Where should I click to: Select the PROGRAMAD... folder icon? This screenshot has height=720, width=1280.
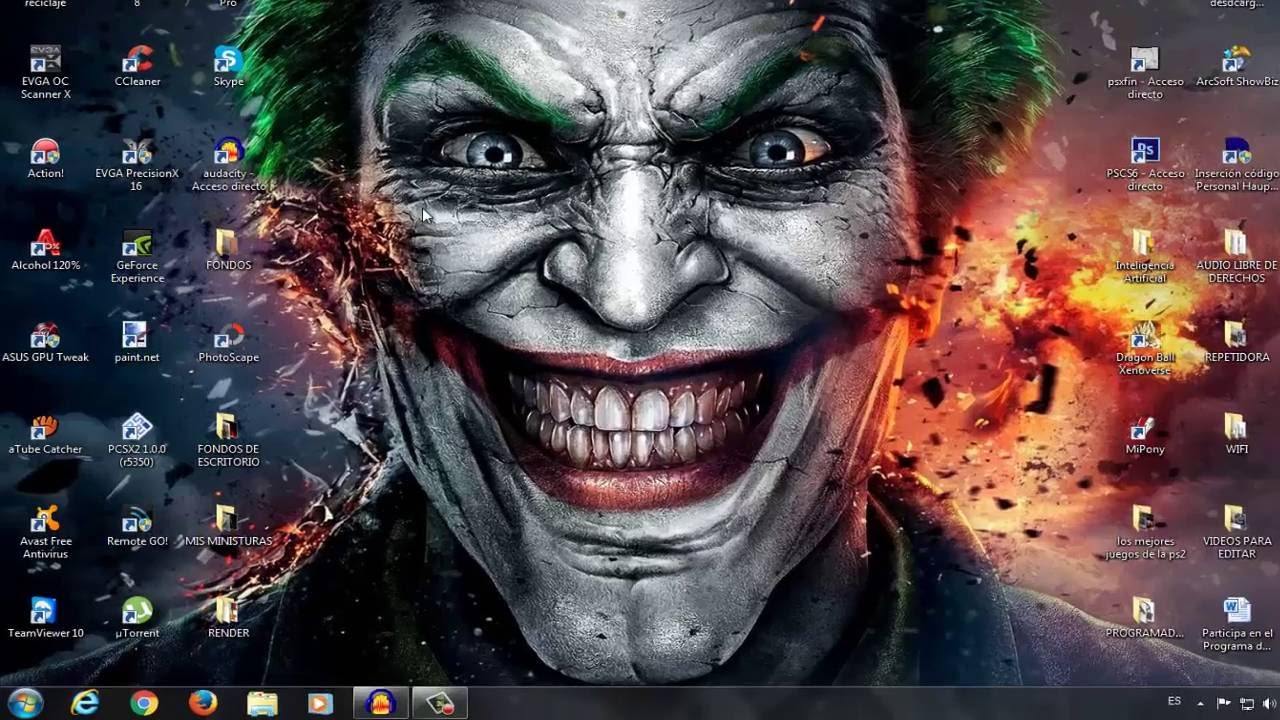pyautogui.click(x=1145, y=618)
